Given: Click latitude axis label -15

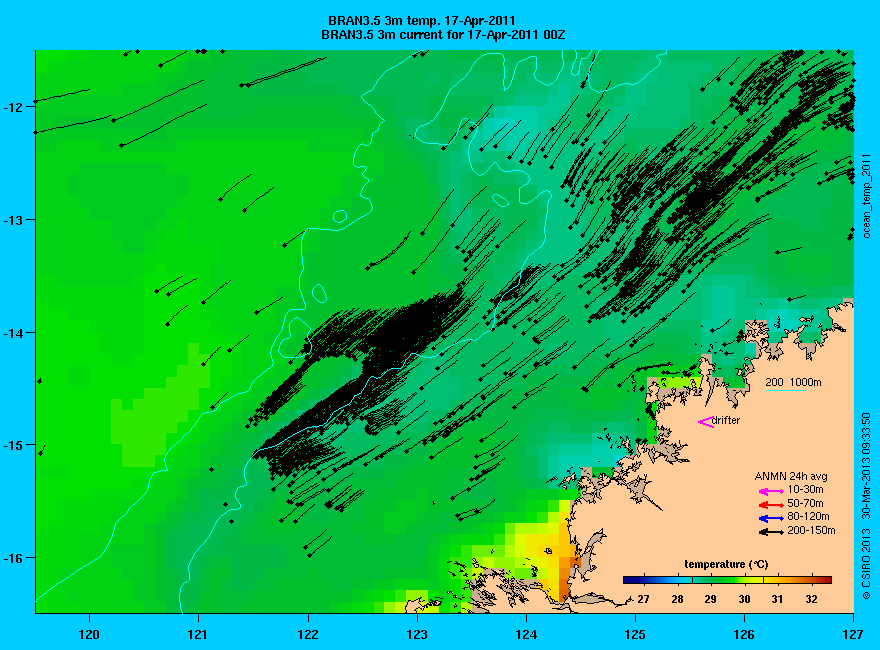Looking at the screenshot, I should coord(12,446).
